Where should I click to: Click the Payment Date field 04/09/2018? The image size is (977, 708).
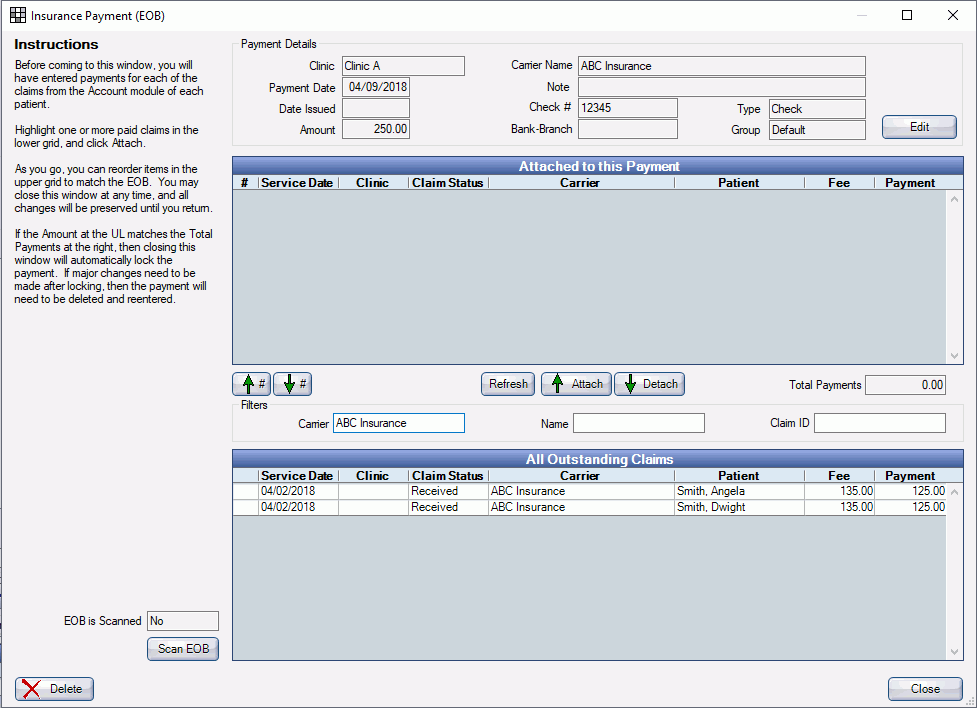click(376, 87)
